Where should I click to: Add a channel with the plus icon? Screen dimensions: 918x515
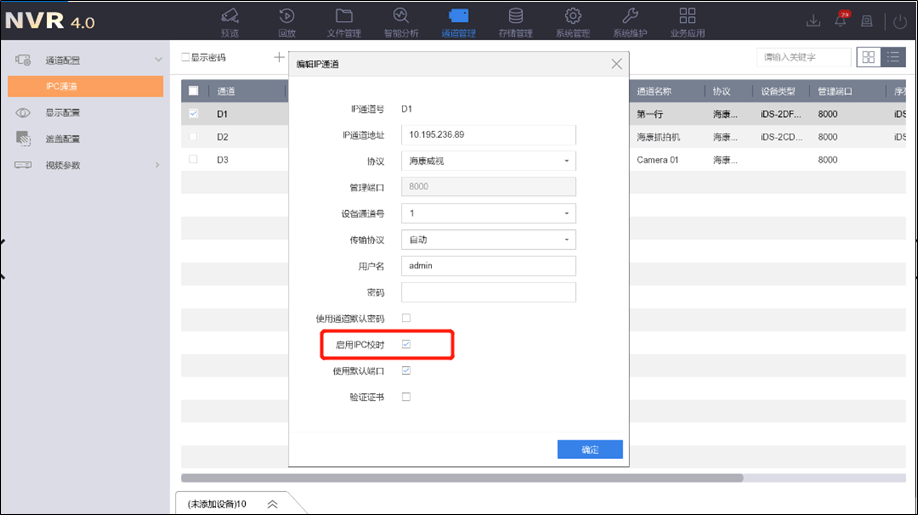click(279, 57)
